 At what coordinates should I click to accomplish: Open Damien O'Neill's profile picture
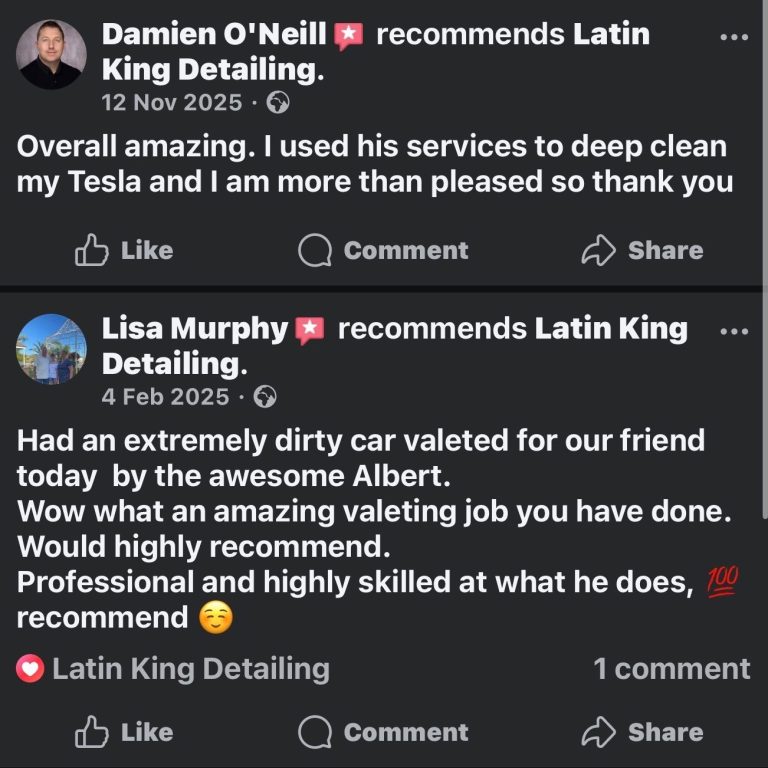click(x=51, y=55)
